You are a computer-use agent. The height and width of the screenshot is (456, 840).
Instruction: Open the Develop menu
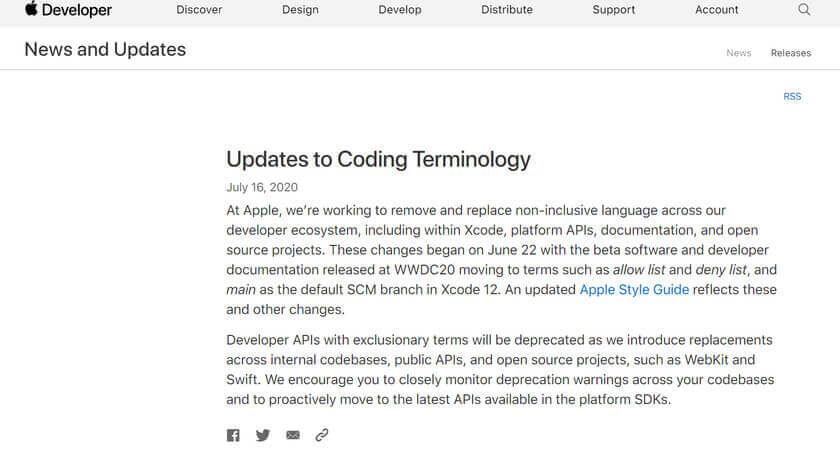pyautogui.click(x=400, y=10)
